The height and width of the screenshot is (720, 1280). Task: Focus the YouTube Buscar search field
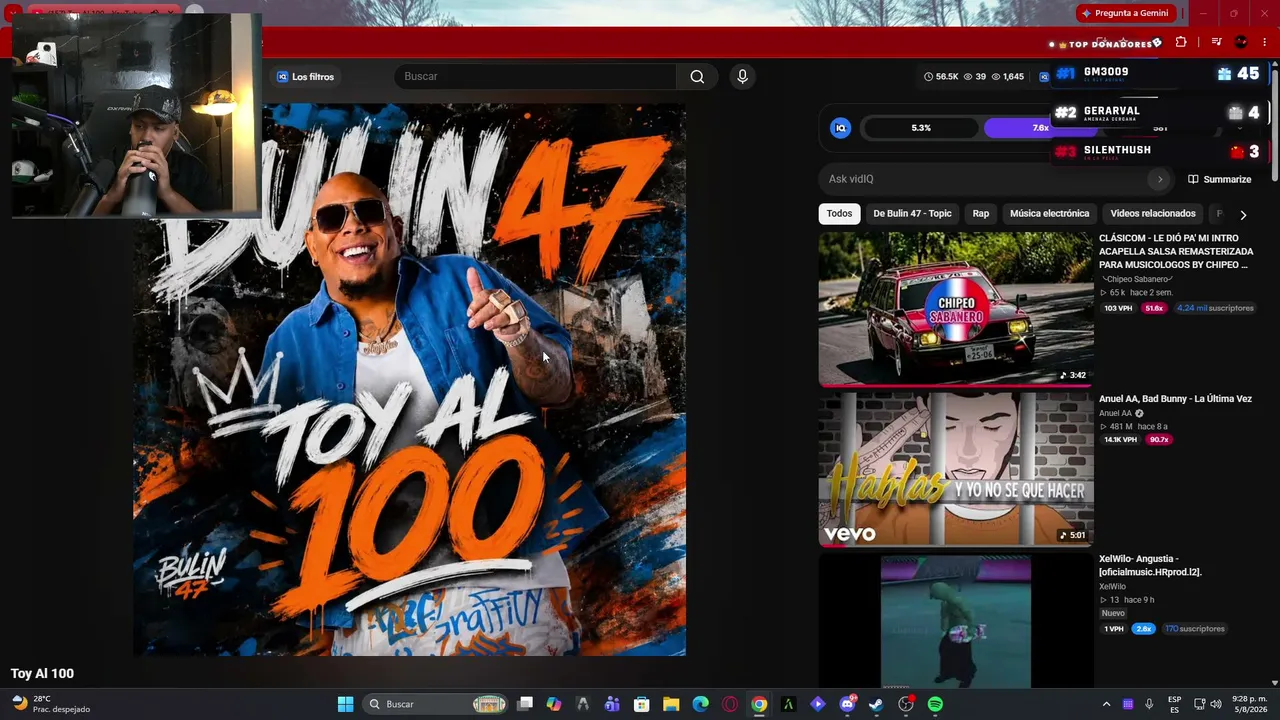(537, 77)
